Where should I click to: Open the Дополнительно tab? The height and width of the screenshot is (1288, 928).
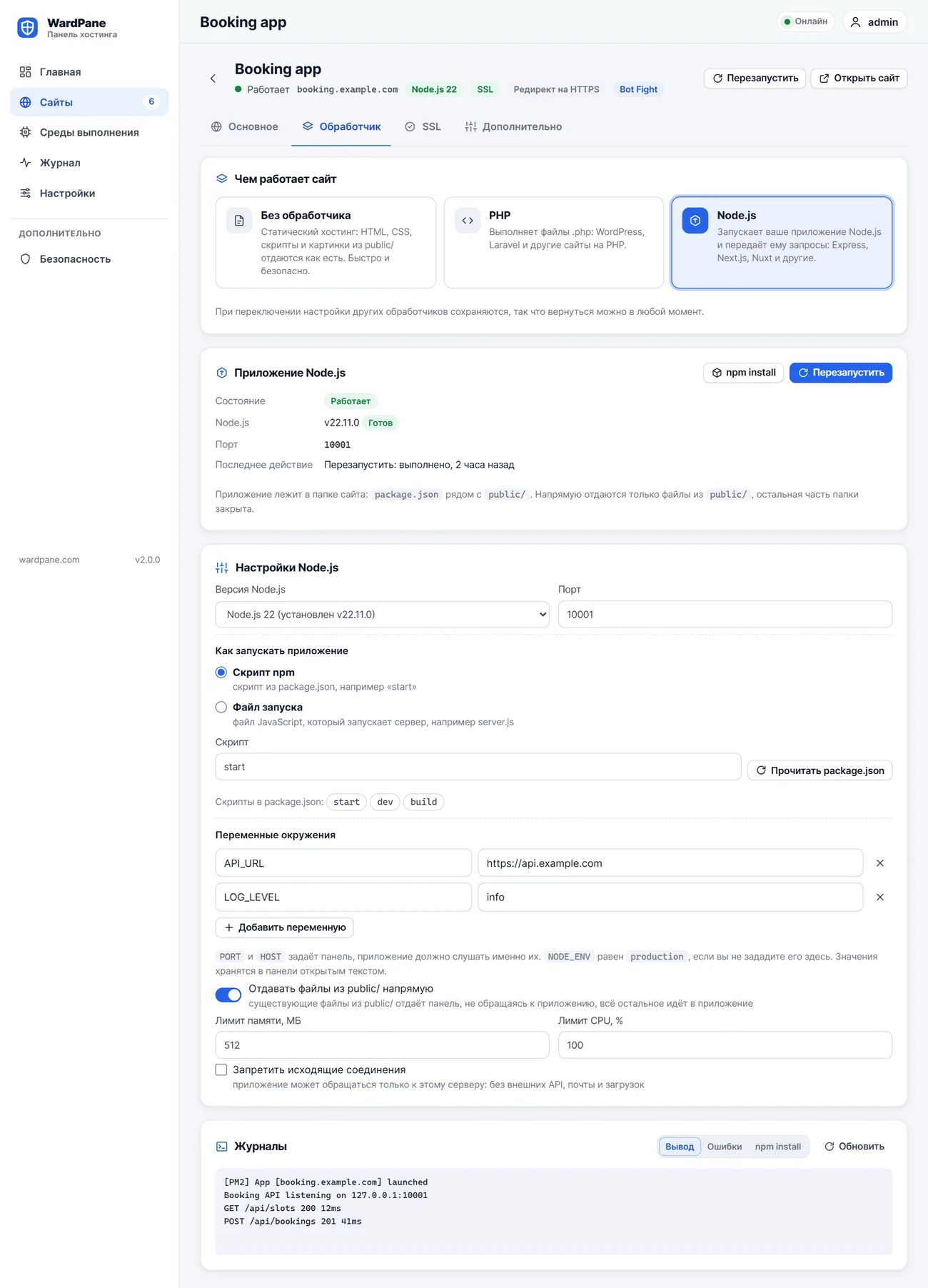pyautogui.click(x=513, y=127)
